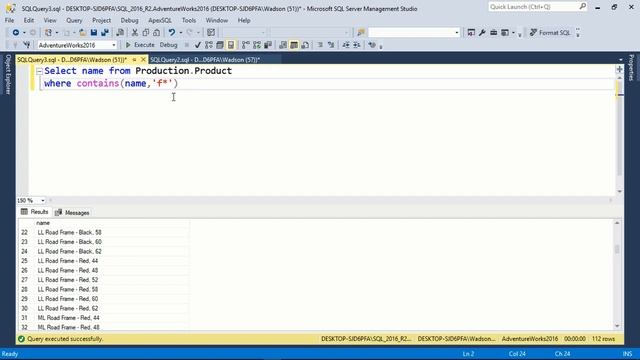The height and width of the screenshot is (360, 640).
Task: Expand the New Query type dropdown arrow
Action: 57,33
